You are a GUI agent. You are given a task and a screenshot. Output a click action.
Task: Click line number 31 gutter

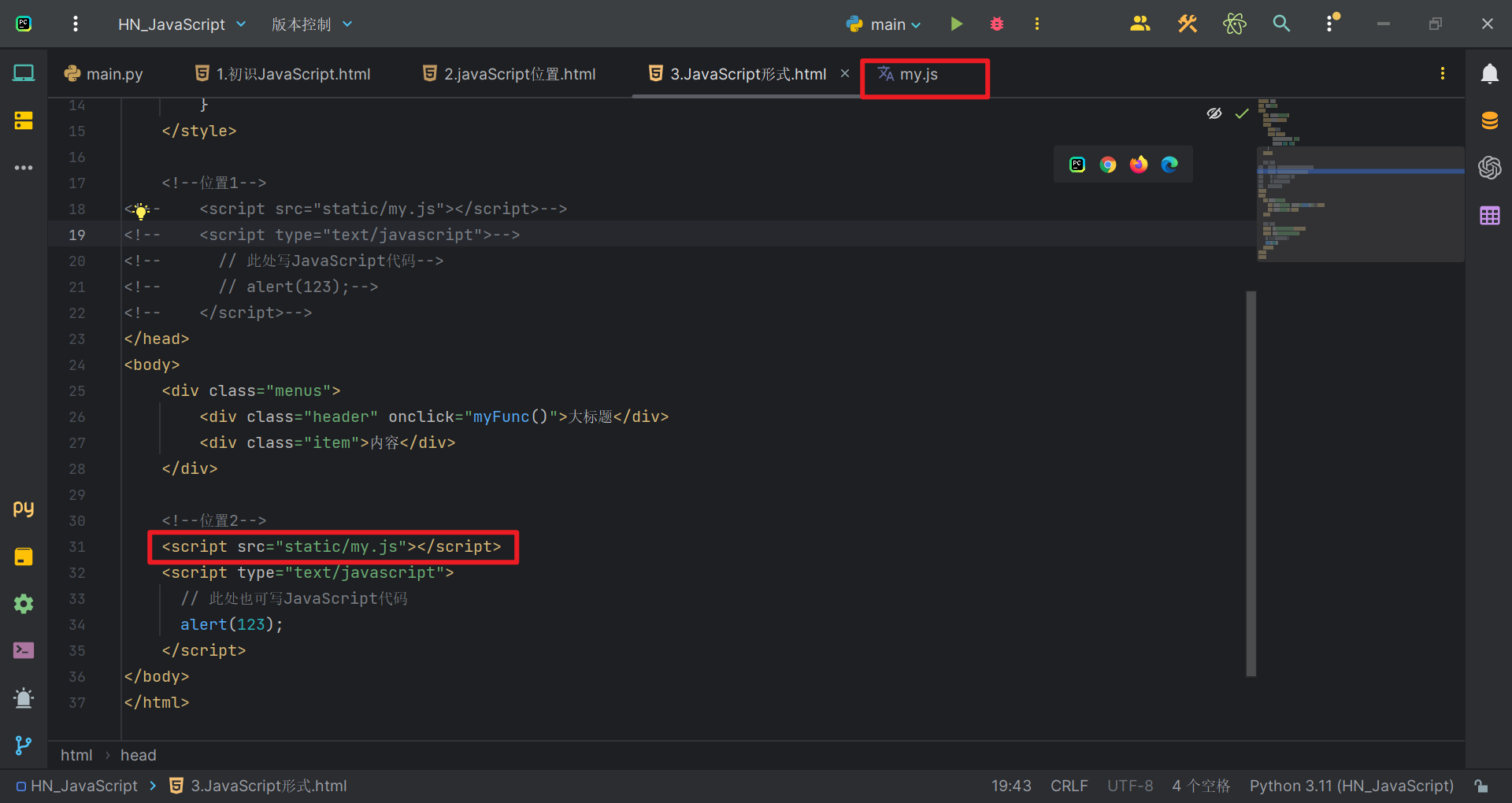tap(76, 546)
